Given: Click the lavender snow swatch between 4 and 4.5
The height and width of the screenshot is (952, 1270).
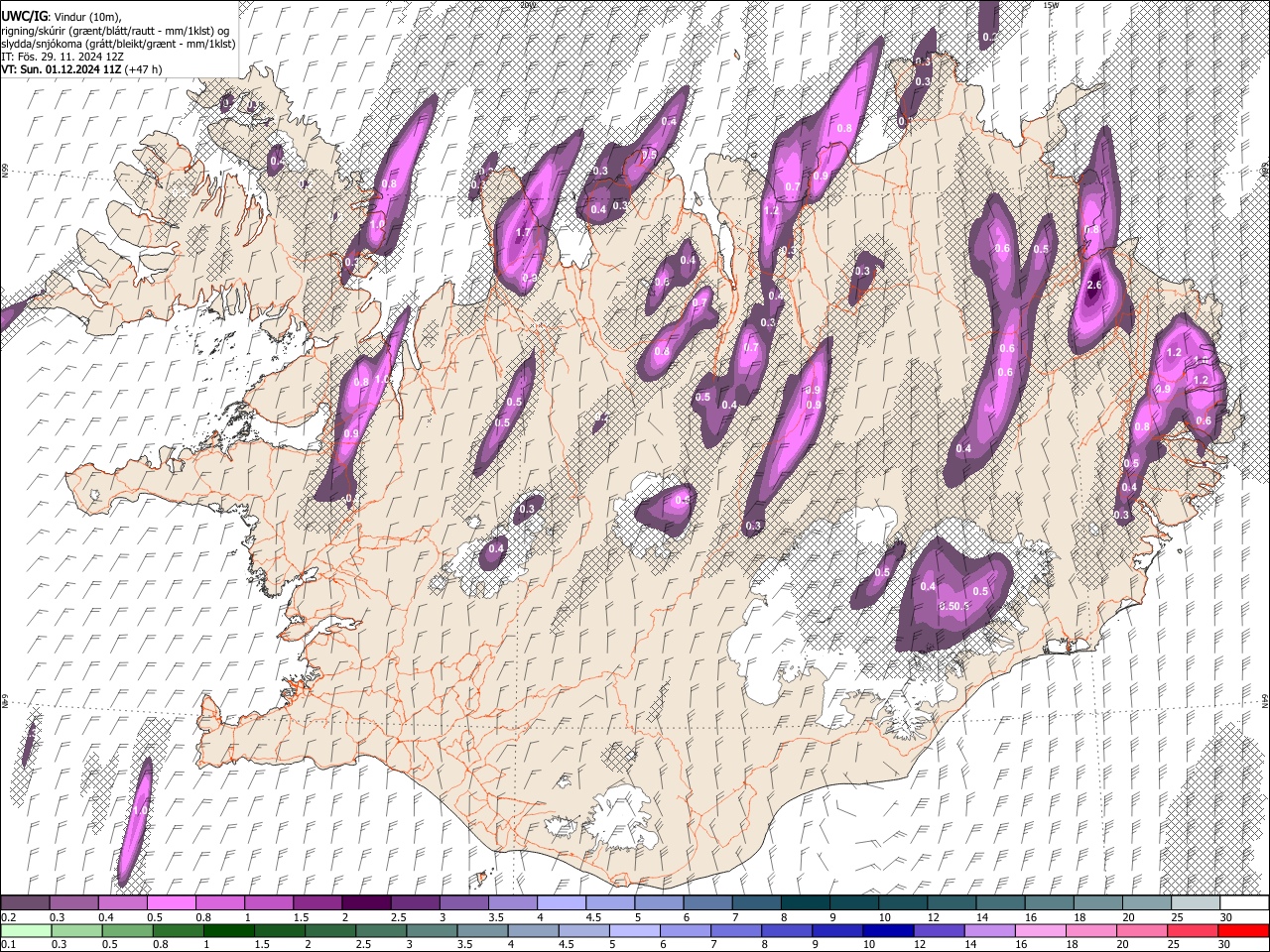Looking at the screenshot, I should [562, 903].
